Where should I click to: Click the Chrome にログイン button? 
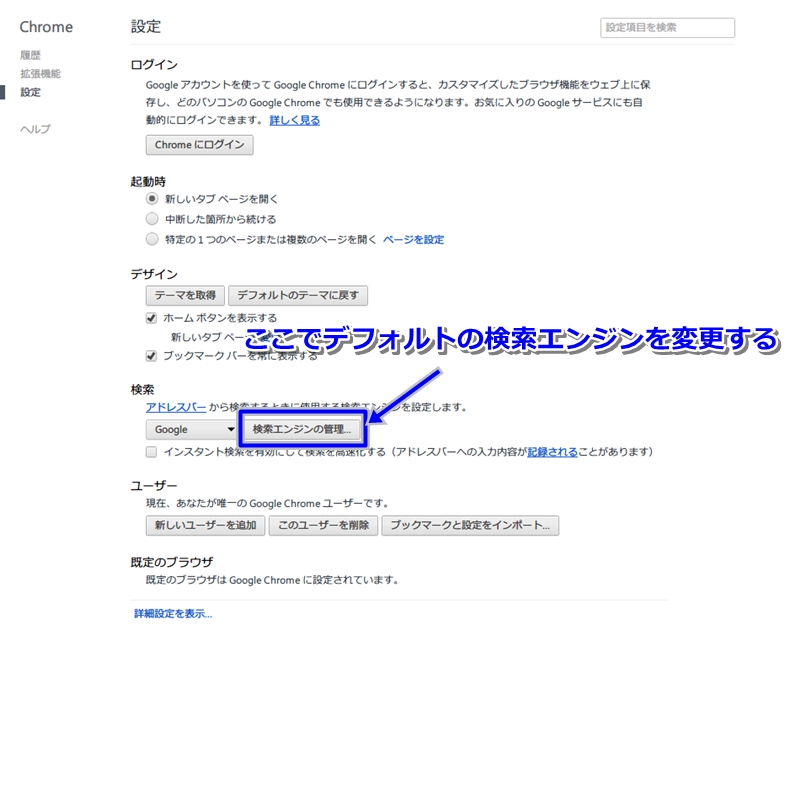tap(199, 145)
